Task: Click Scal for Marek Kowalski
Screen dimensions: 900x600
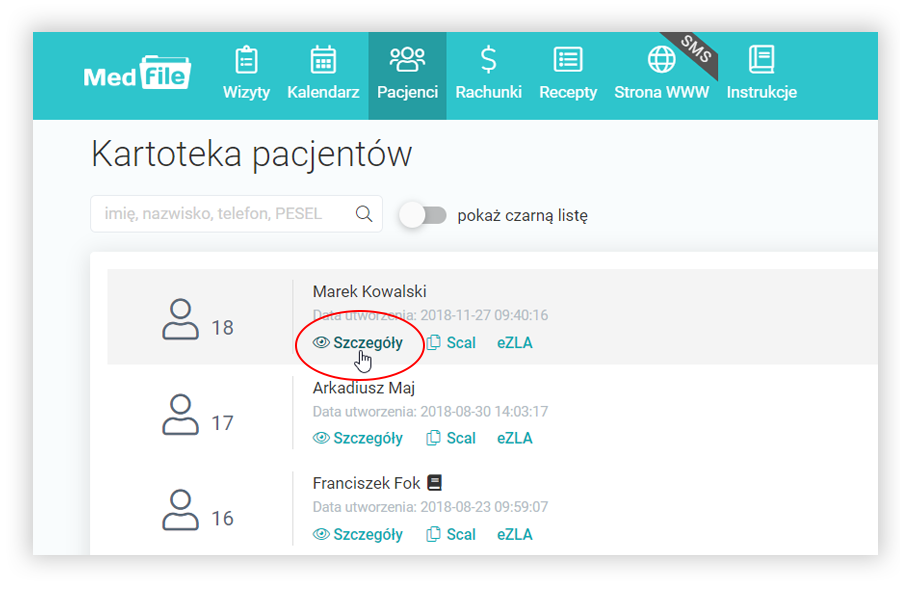Action: tap(451, 342)
